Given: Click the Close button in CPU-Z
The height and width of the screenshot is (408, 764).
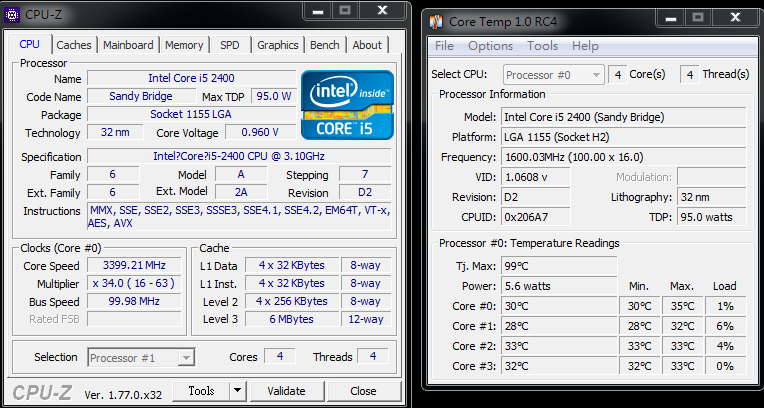Looking at the screenshot, I should click(x=363, y=391).
